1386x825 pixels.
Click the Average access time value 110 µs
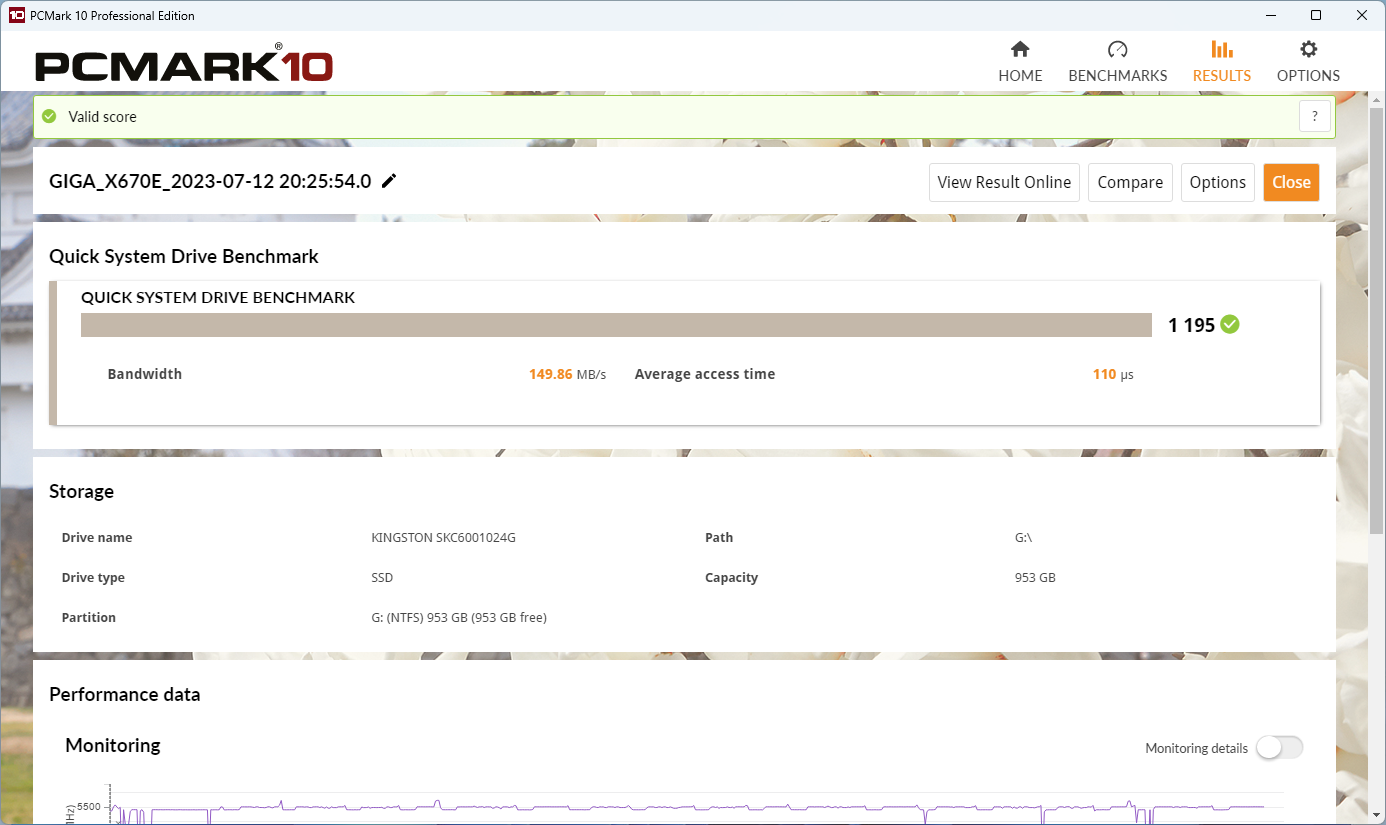1113,374
